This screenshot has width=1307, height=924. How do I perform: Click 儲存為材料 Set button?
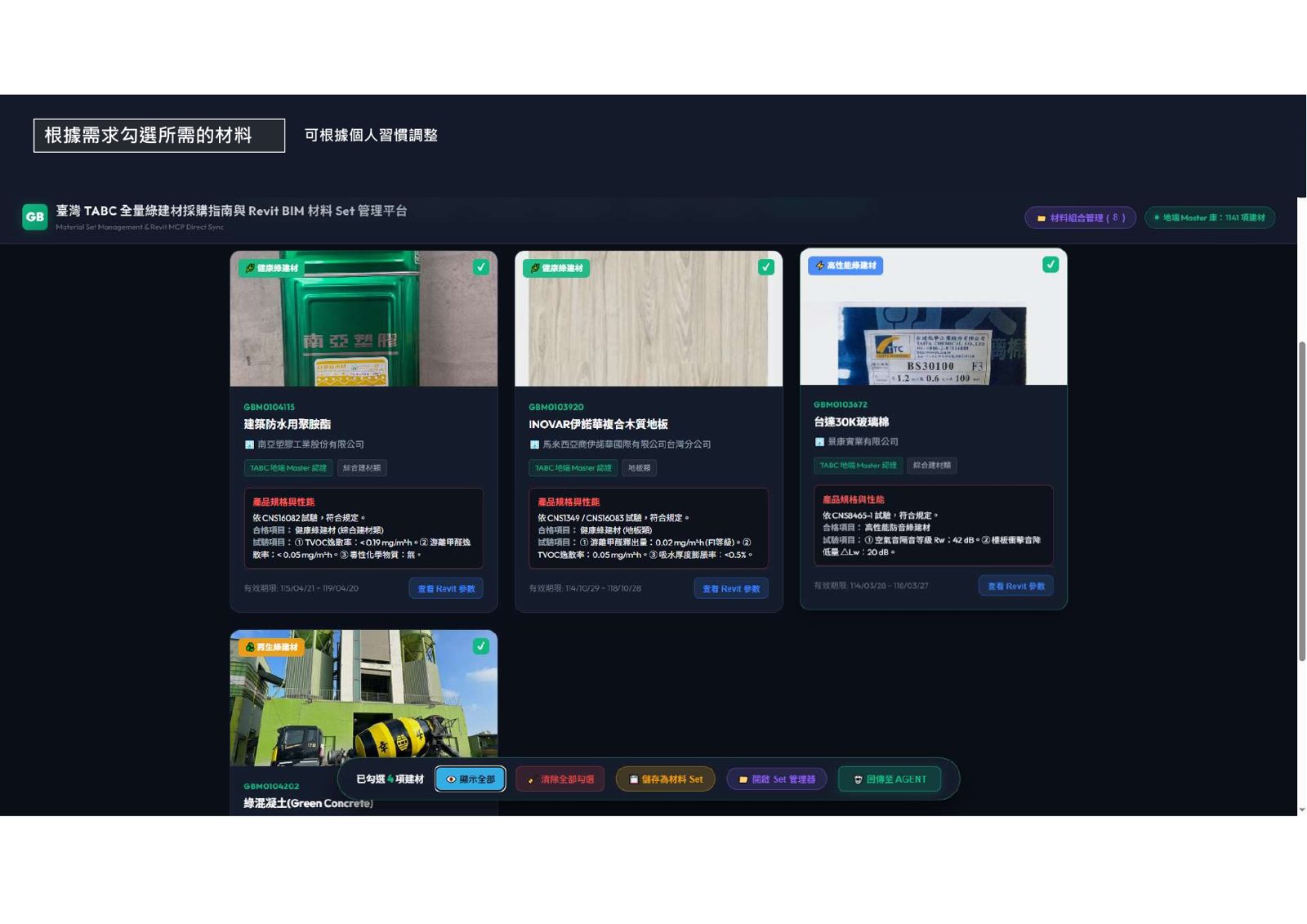pyautogui.click(x=666, y=779)
